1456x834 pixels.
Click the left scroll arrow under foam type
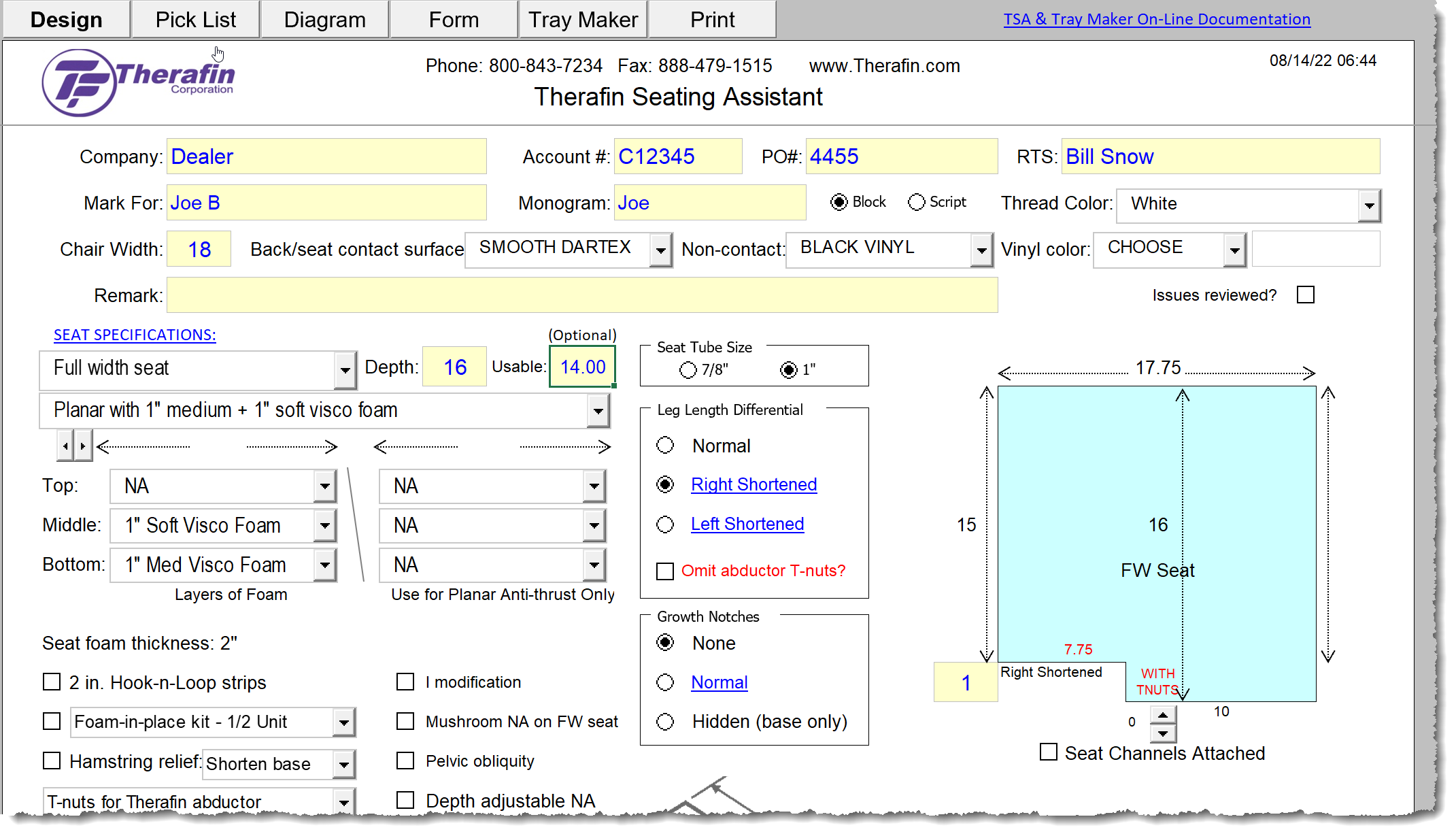click(65, 446)
